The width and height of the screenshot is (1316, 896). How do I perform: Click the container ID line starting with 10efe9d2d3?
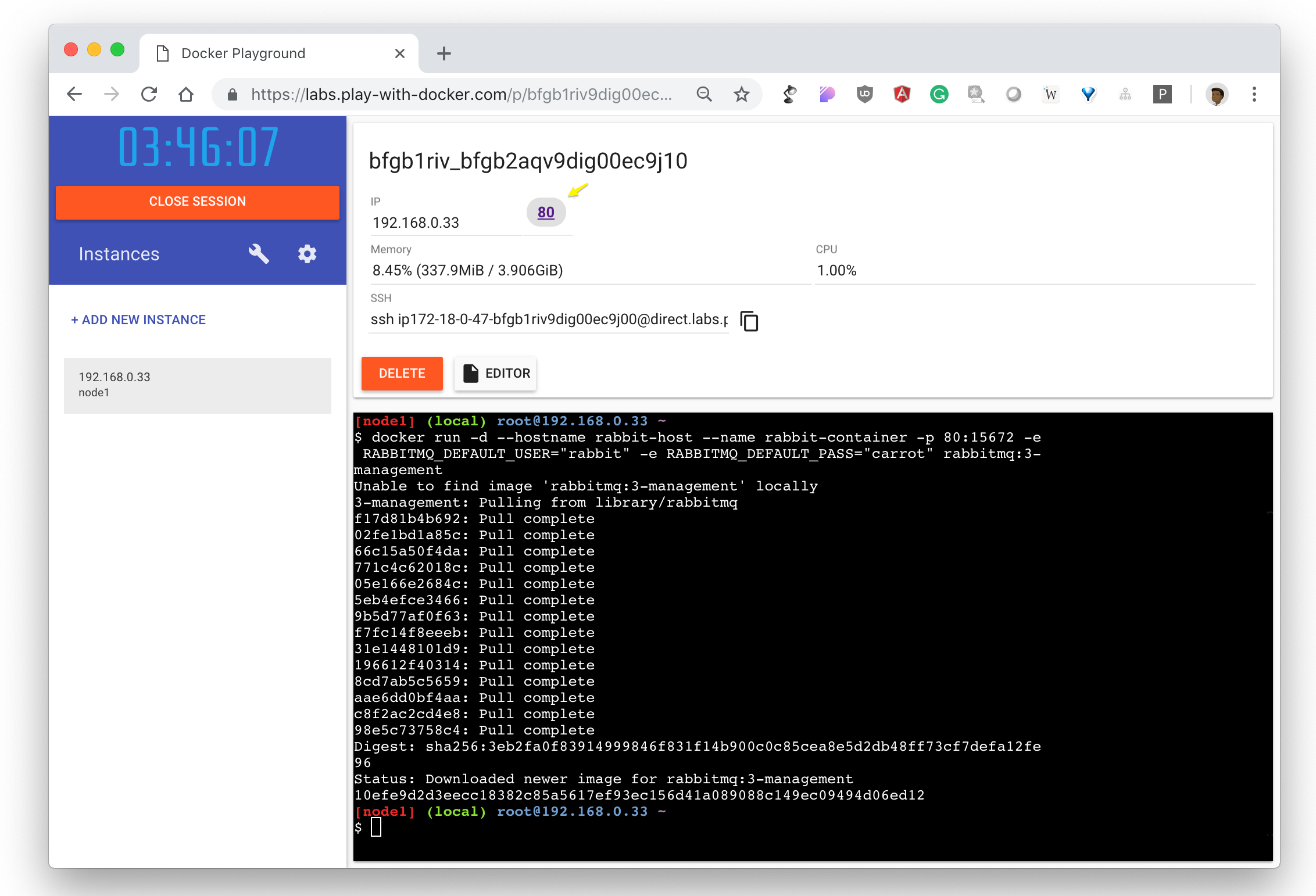pos(639,795)
